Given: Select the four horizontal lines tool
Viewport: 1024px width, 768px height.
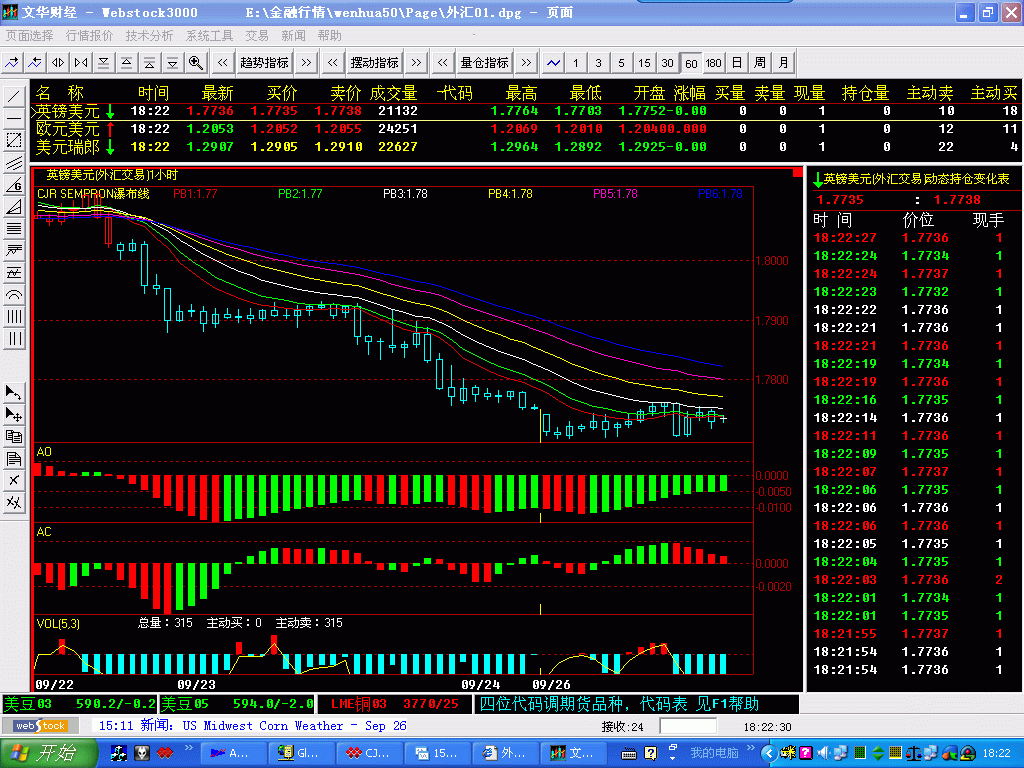Looking at the screenshot, I should (x=14, y=229).
